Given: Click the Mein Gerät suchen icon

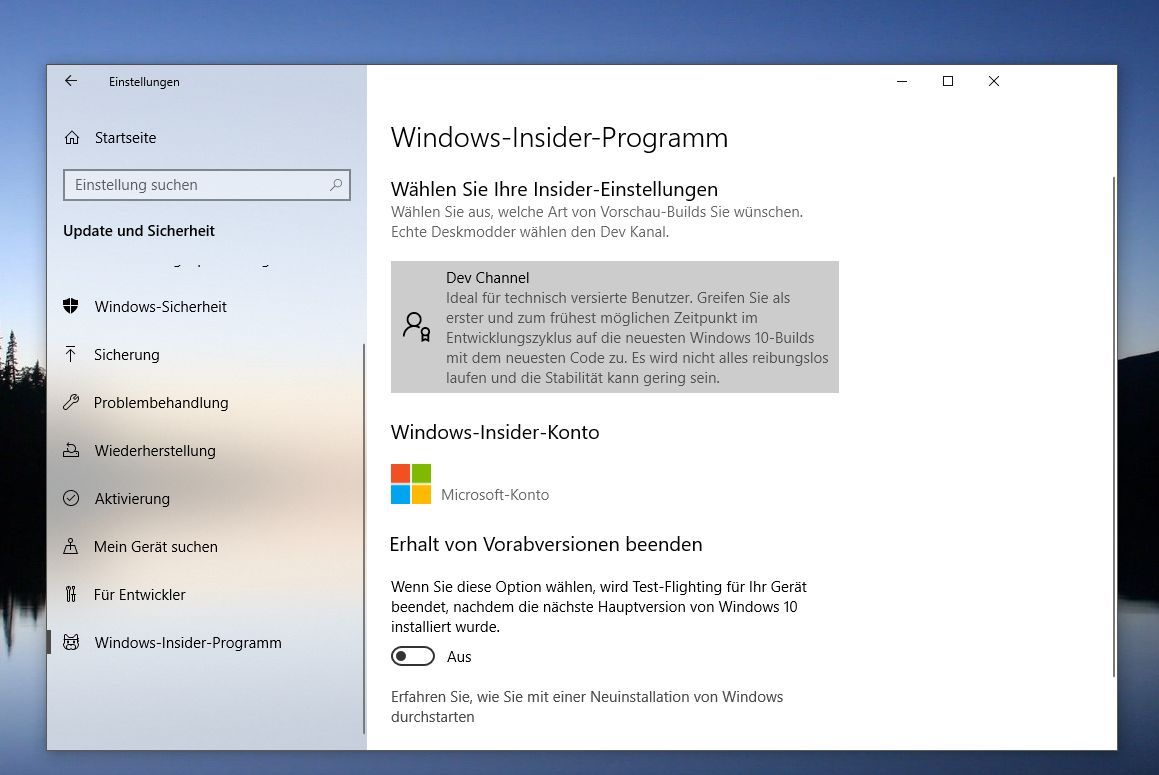Looking at the screenshot, I should click(71, 546).
